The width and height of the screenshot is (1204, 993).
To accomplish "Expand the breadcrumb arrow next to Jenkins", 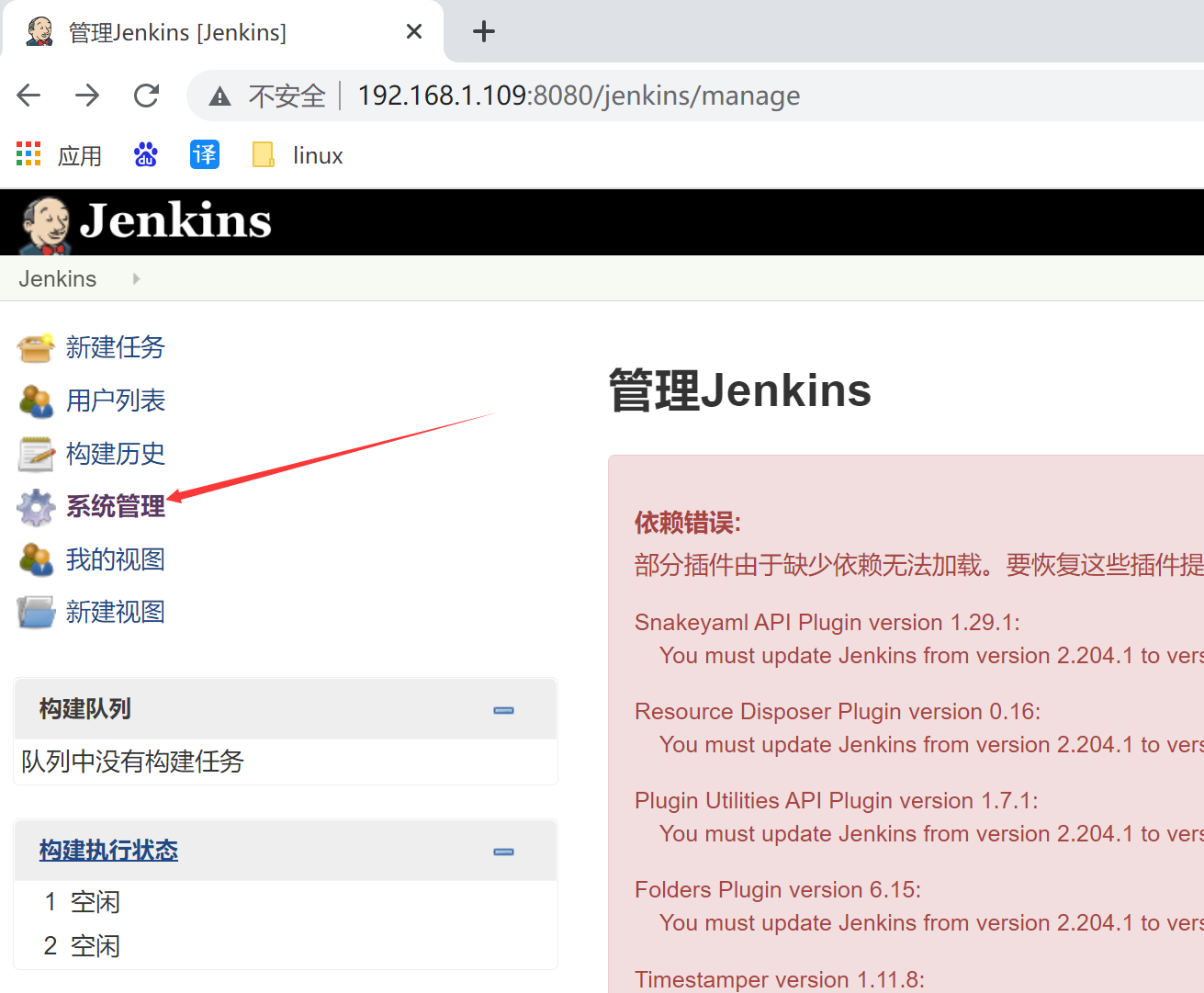I will (136, 279).
